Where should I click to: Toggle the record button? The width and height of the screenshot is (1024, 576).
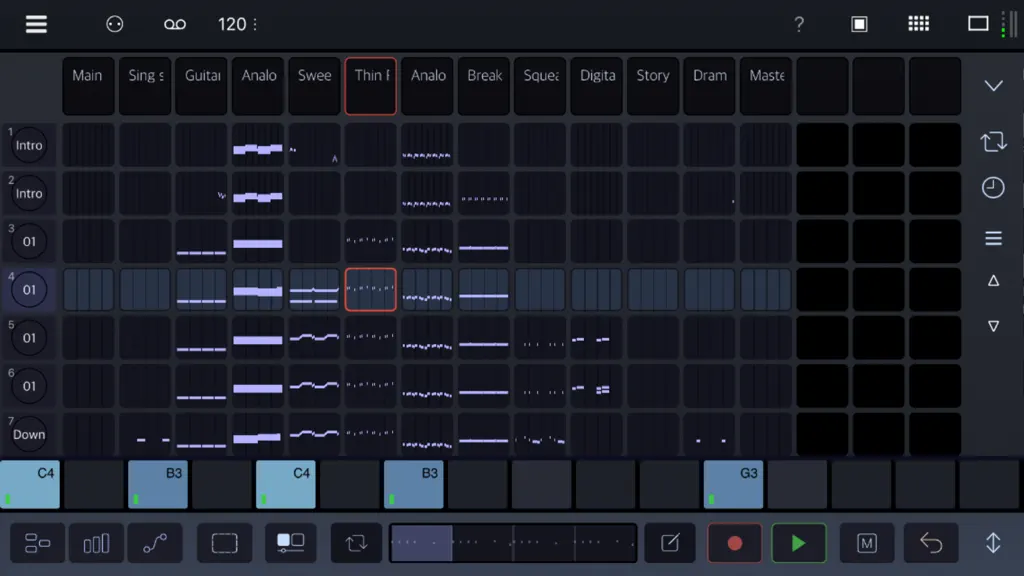734,543
